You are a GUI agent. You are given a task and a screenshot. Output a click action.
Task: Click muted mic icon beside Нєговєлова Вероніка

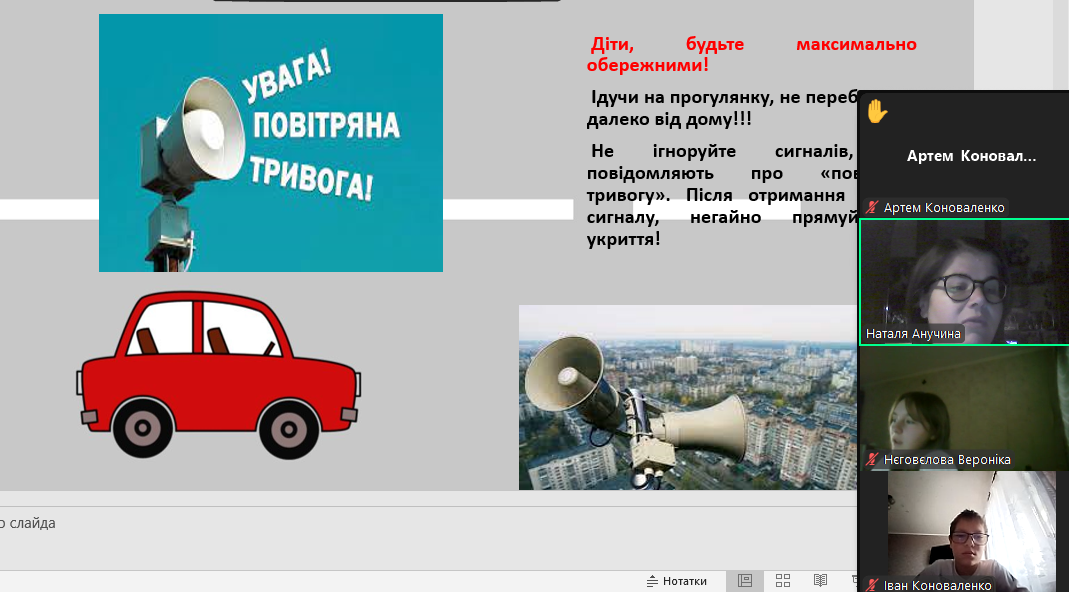click(873, 460)
